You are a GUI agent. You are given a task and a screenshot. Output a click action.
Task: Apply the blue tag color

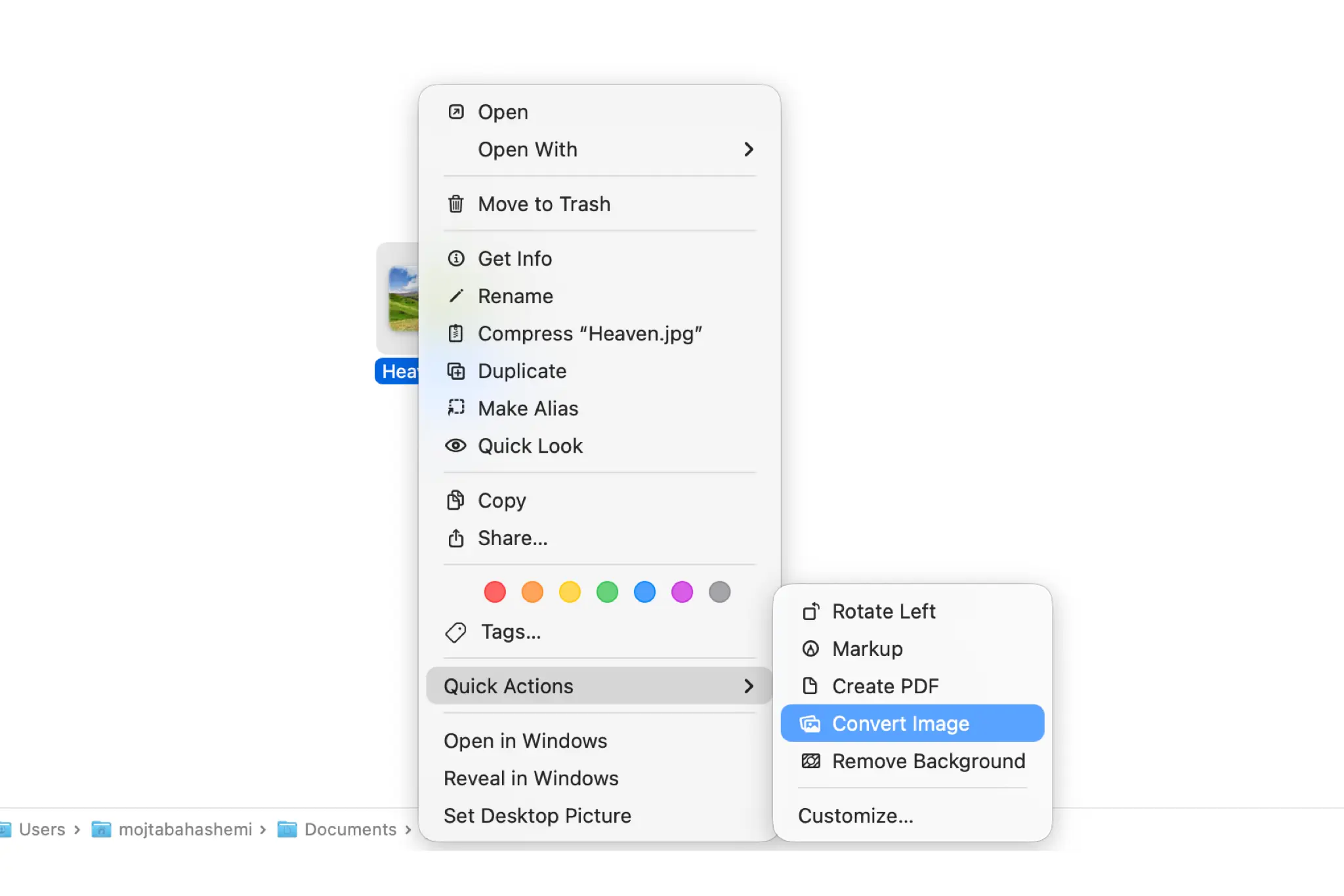point(644,592)
